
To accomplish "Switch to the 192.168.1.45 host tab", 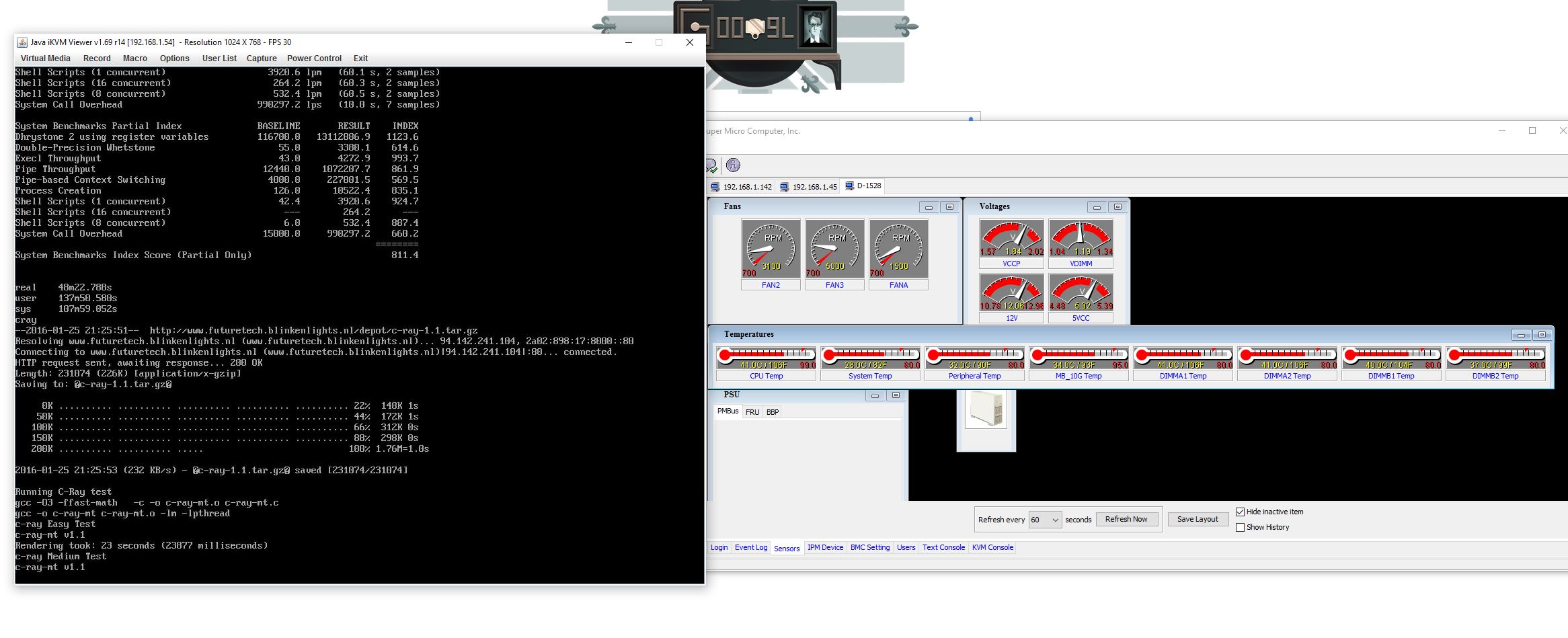I will 809,187.
